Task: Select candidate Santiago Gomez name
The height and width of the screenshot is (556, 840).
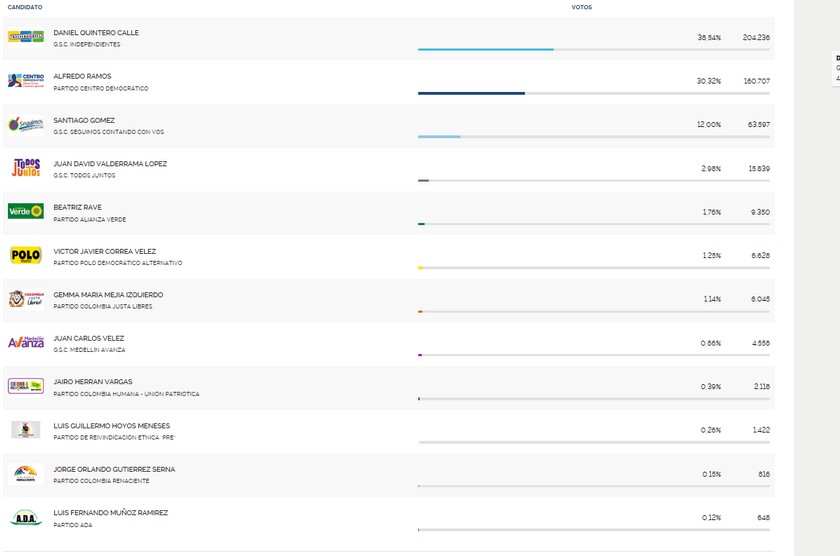Action: click(84, 120)
